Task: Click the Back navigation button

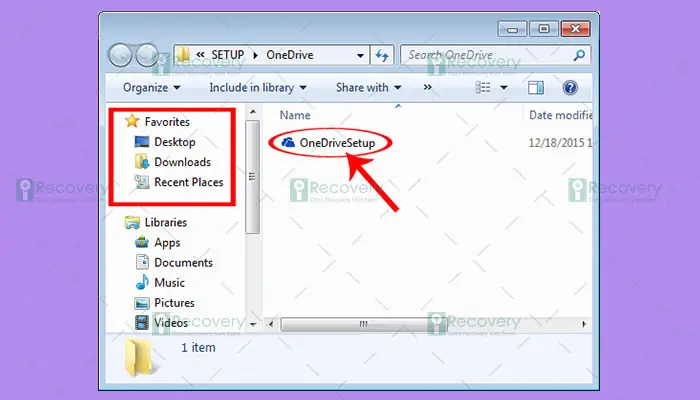Action: coord(120,55)
